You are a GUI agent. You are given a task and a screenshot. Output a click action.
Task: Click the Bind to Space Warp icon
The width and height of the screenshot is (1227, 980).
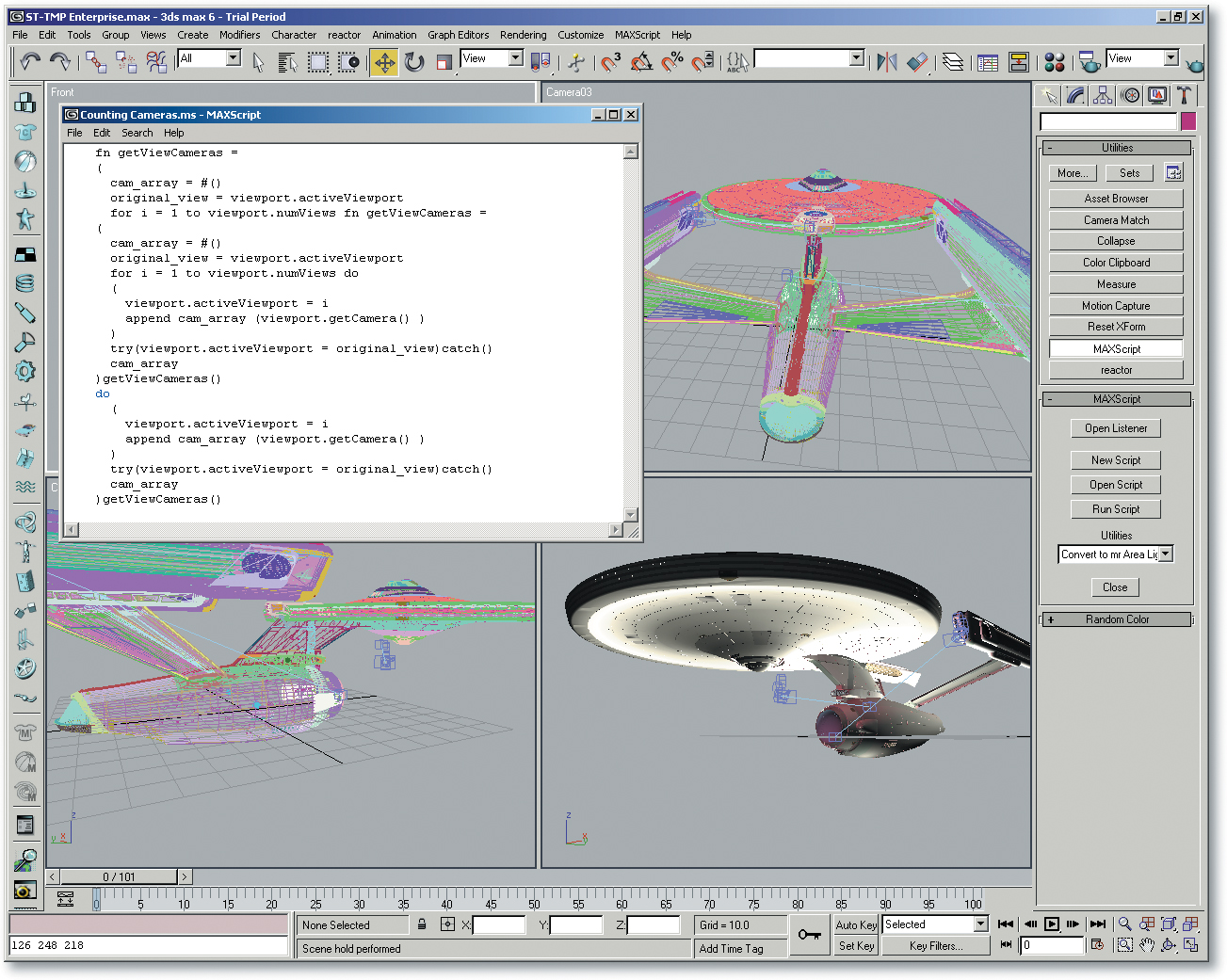coord(156,62)
